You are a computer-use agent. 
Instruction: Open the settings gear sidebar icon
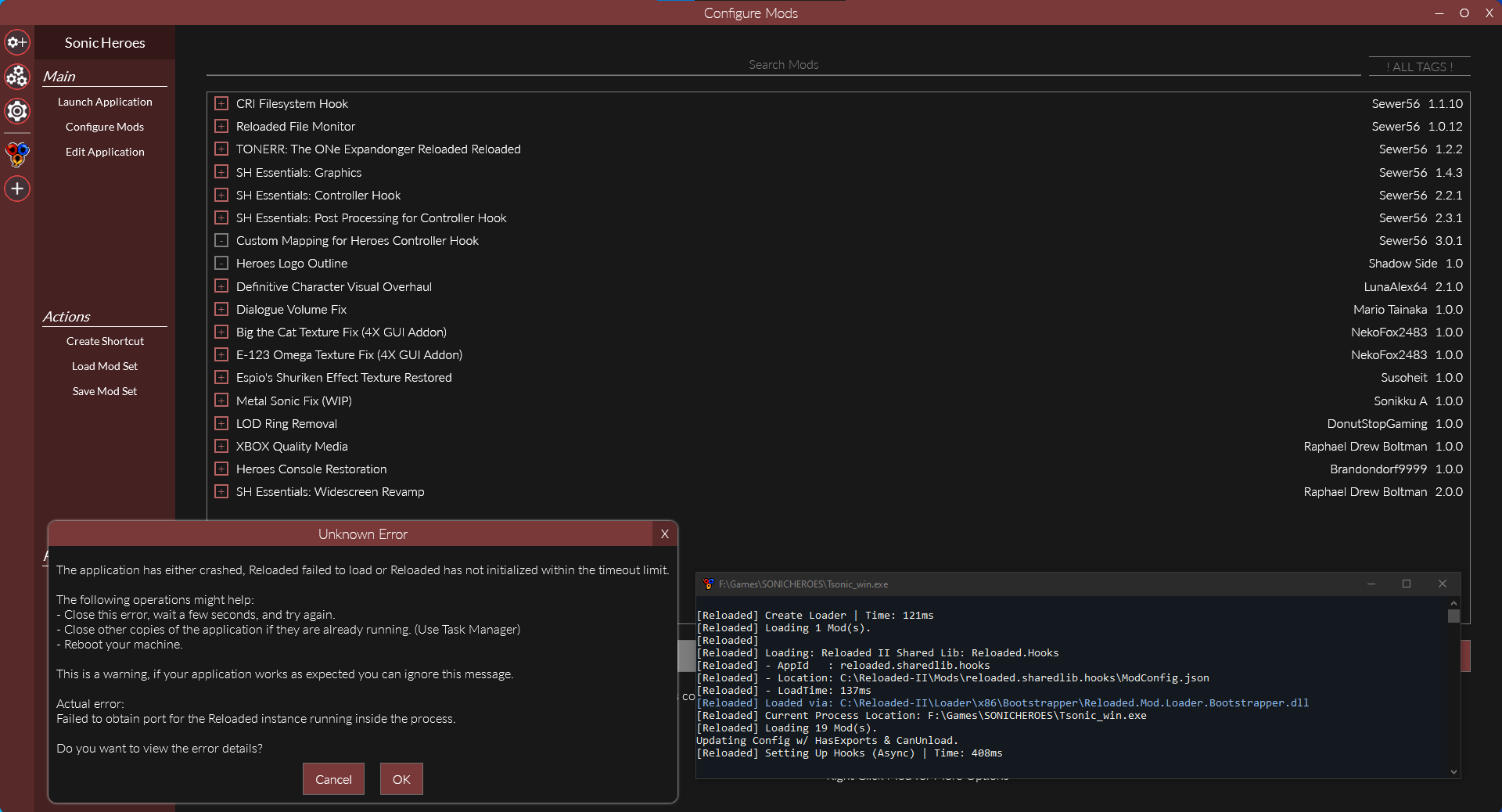(x=17, y=111)
